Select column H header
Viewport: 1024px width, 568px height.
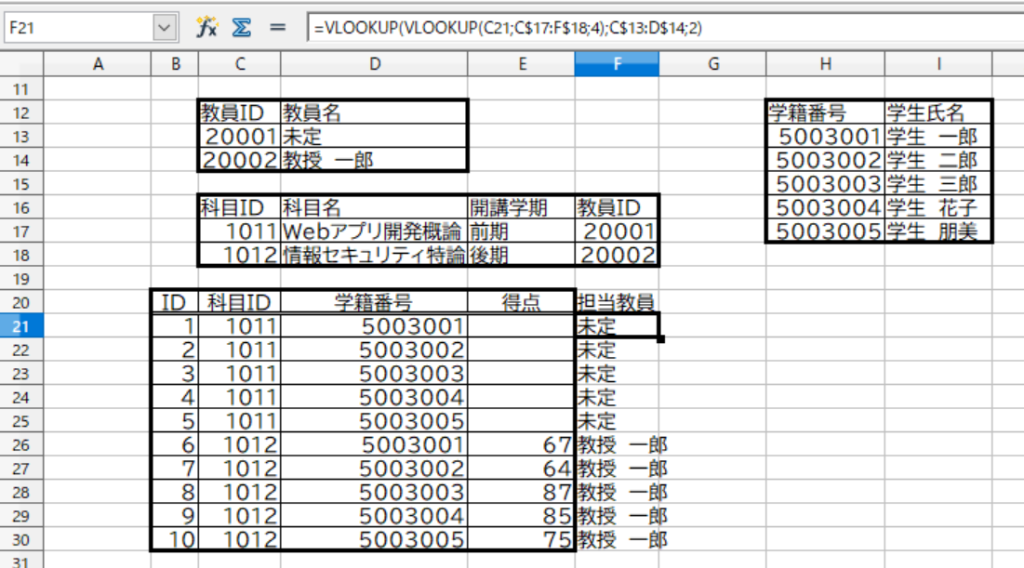825,64
